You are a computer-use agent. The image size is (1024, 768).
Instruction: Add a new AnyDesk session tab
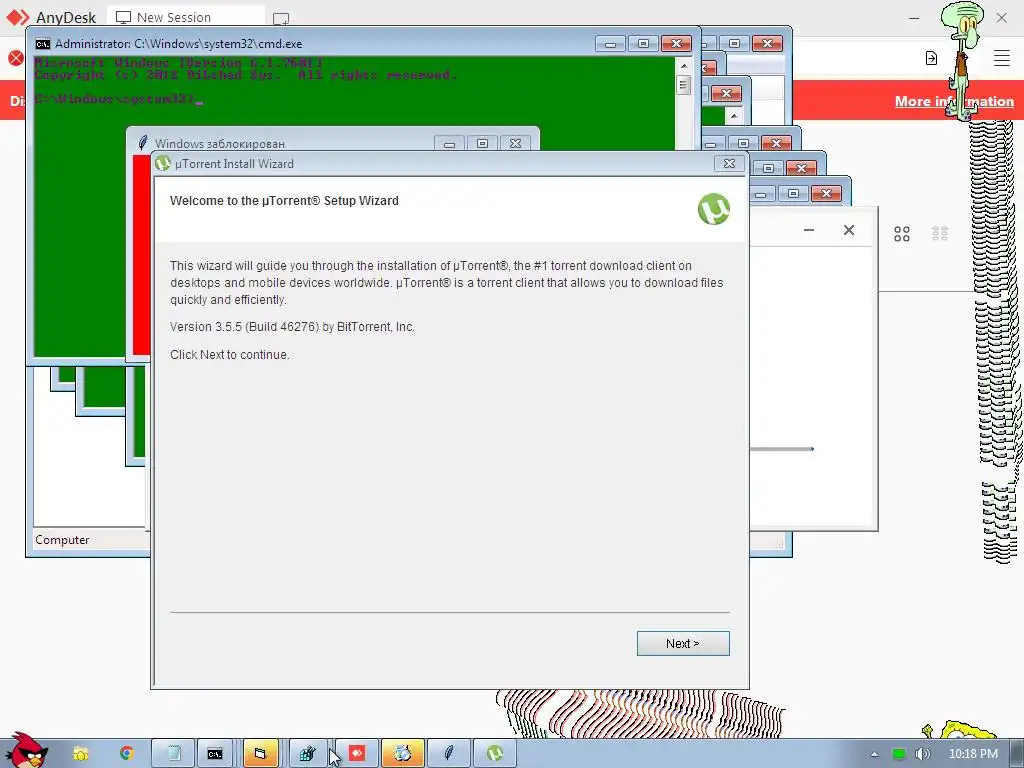tap(281, 18)
